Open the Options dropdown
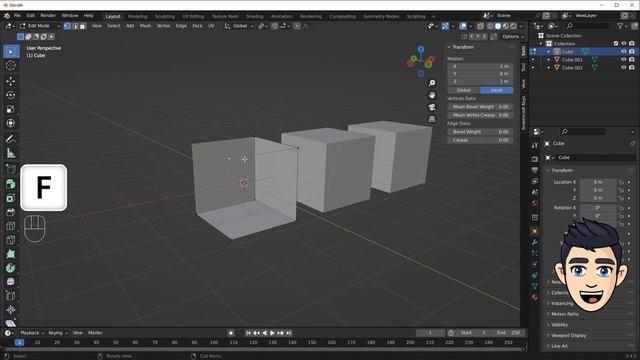Screen dimensions: 640x360 pos(513,37)
